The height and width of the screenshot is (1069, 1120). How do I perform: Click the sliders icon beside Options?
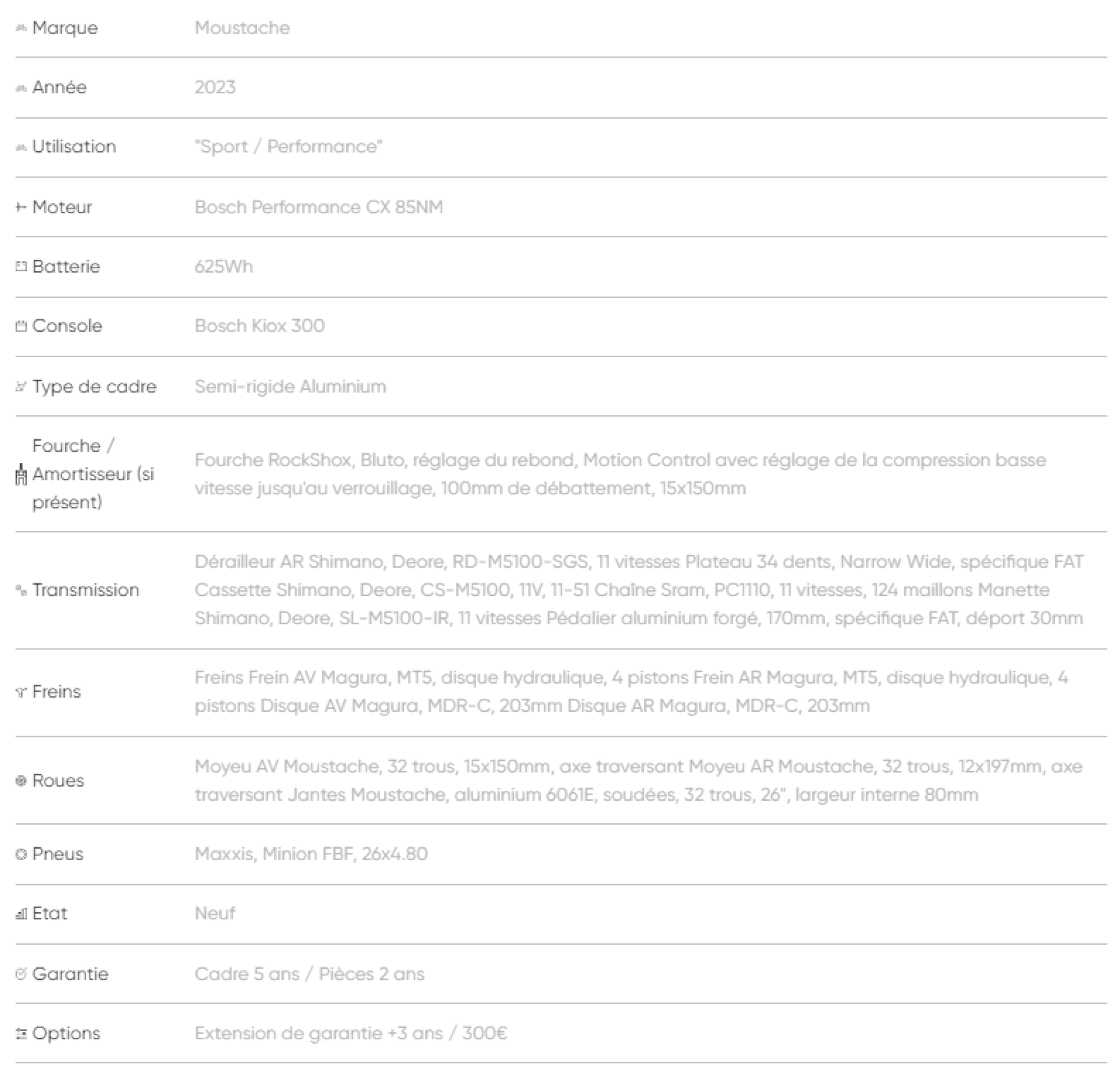pos(21,1034)
